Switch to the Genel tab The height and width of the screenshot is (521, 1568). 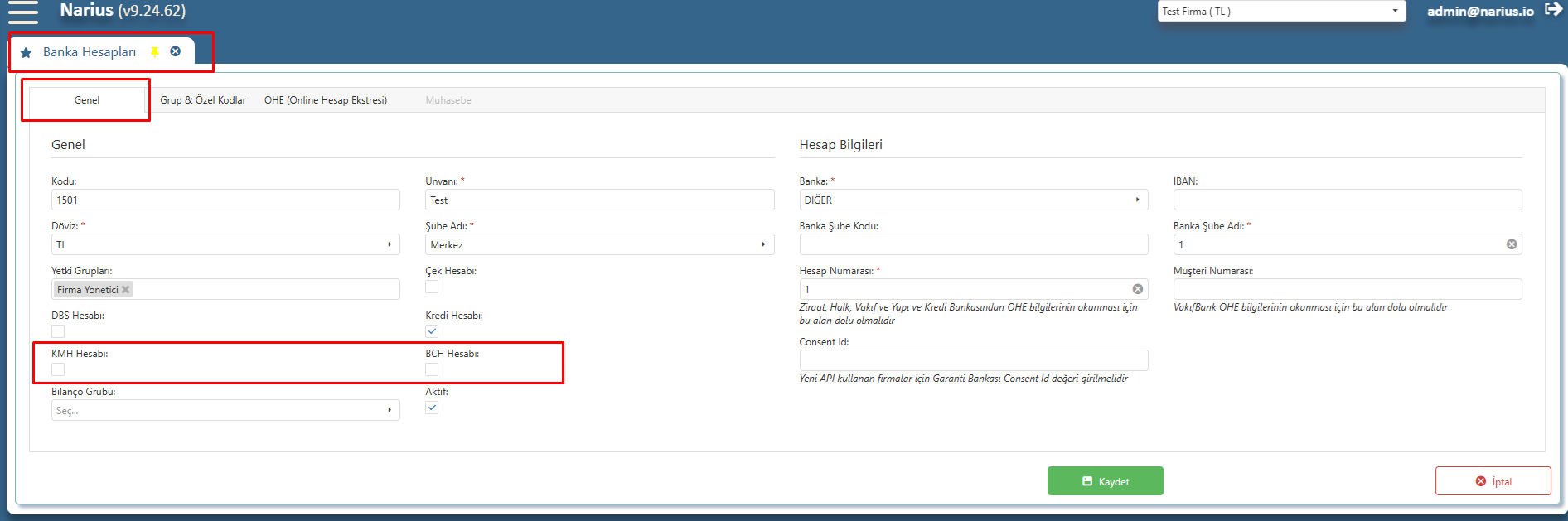click(87, 100)
